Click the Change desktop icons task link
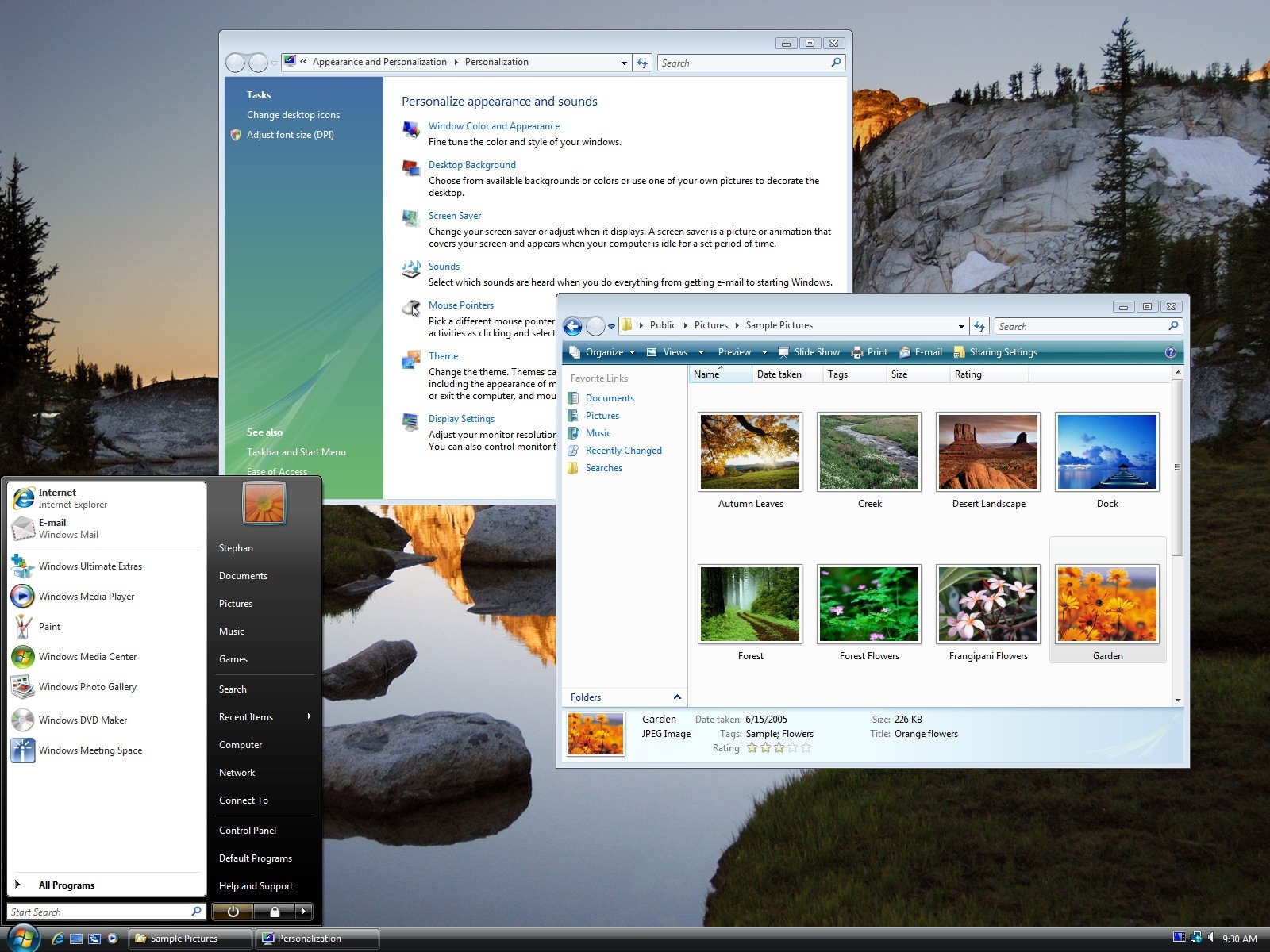Screen dimensions: 1270x952 click(293, 114)
